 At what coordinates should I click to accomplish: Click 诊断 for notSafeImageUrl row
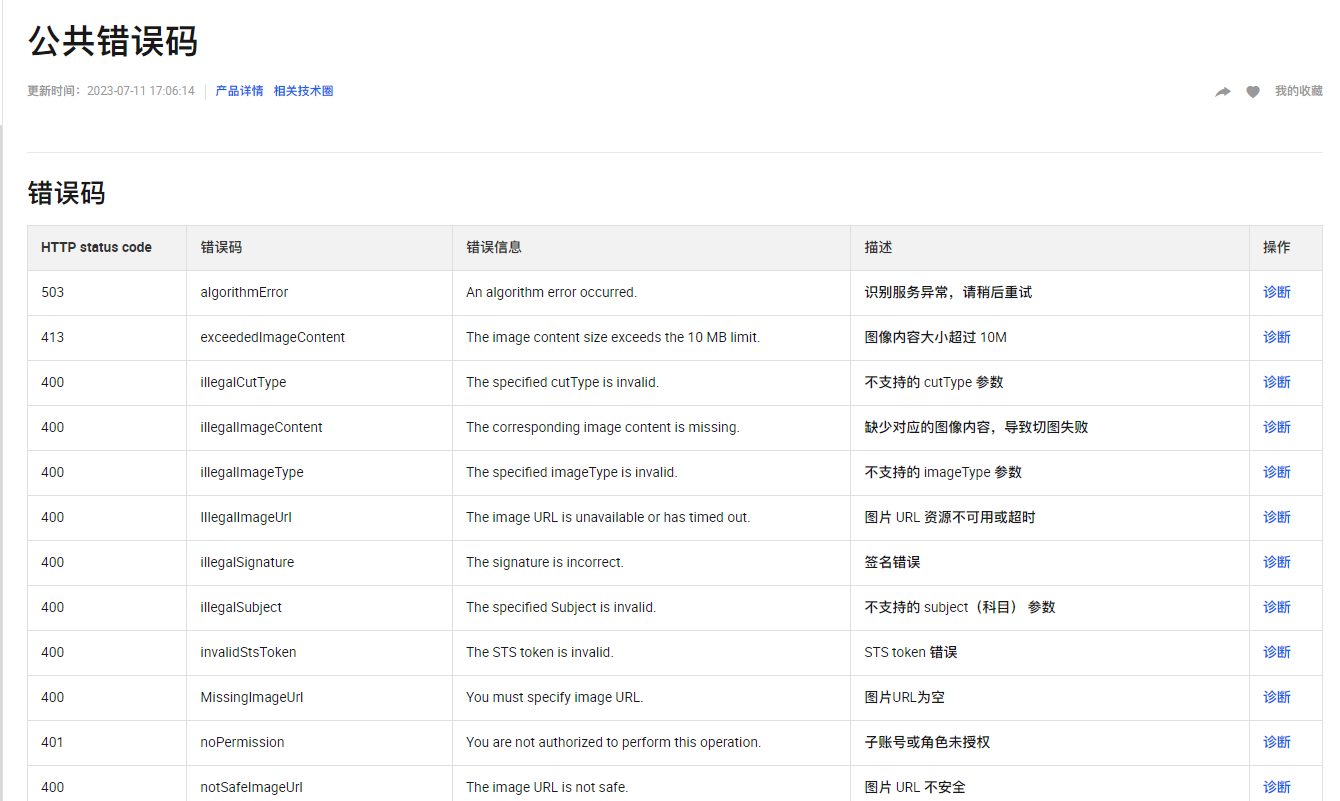pos(1277,787)
